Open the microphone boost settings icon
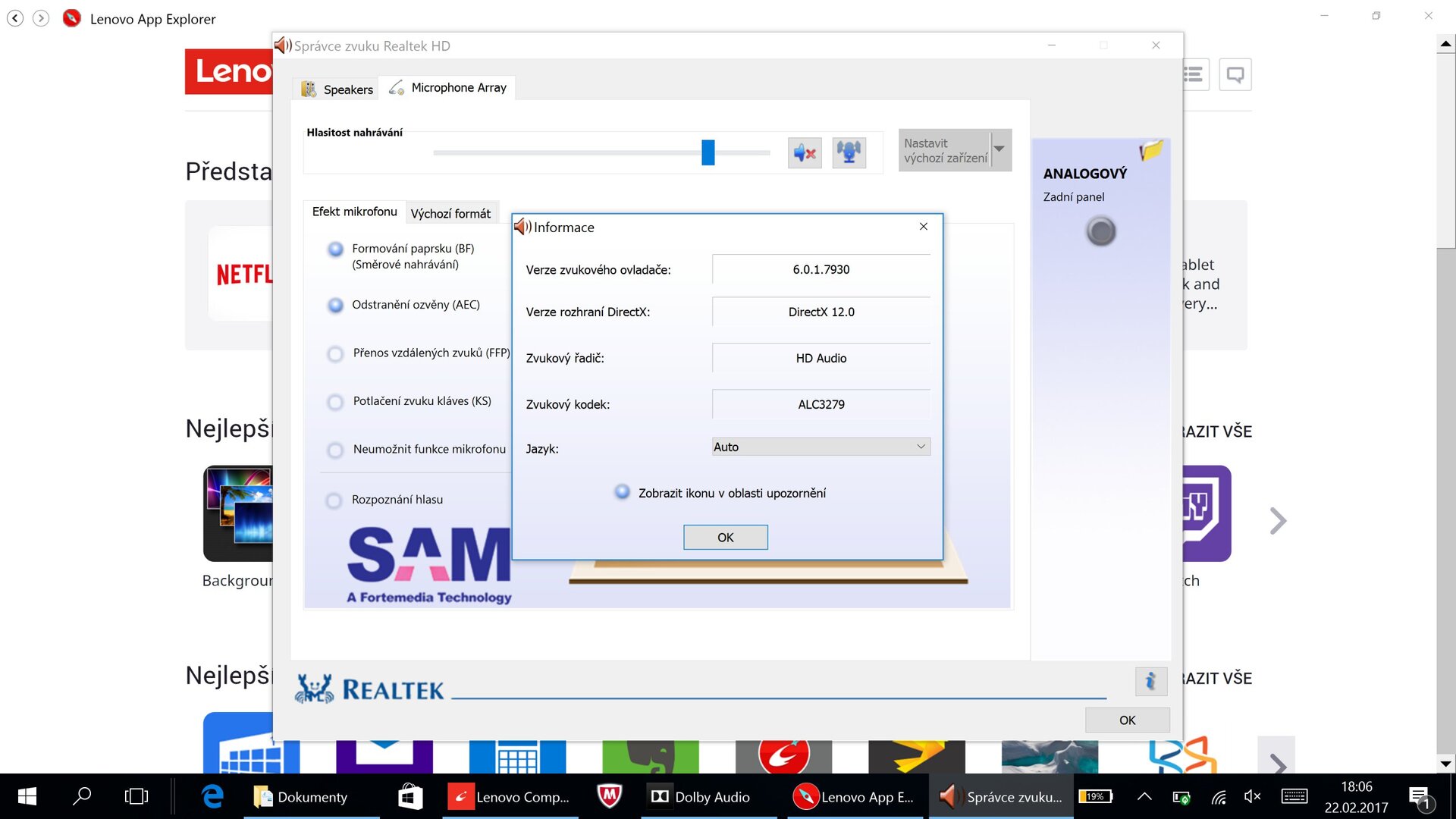The image size is (1456, 819). coord(849,152)
